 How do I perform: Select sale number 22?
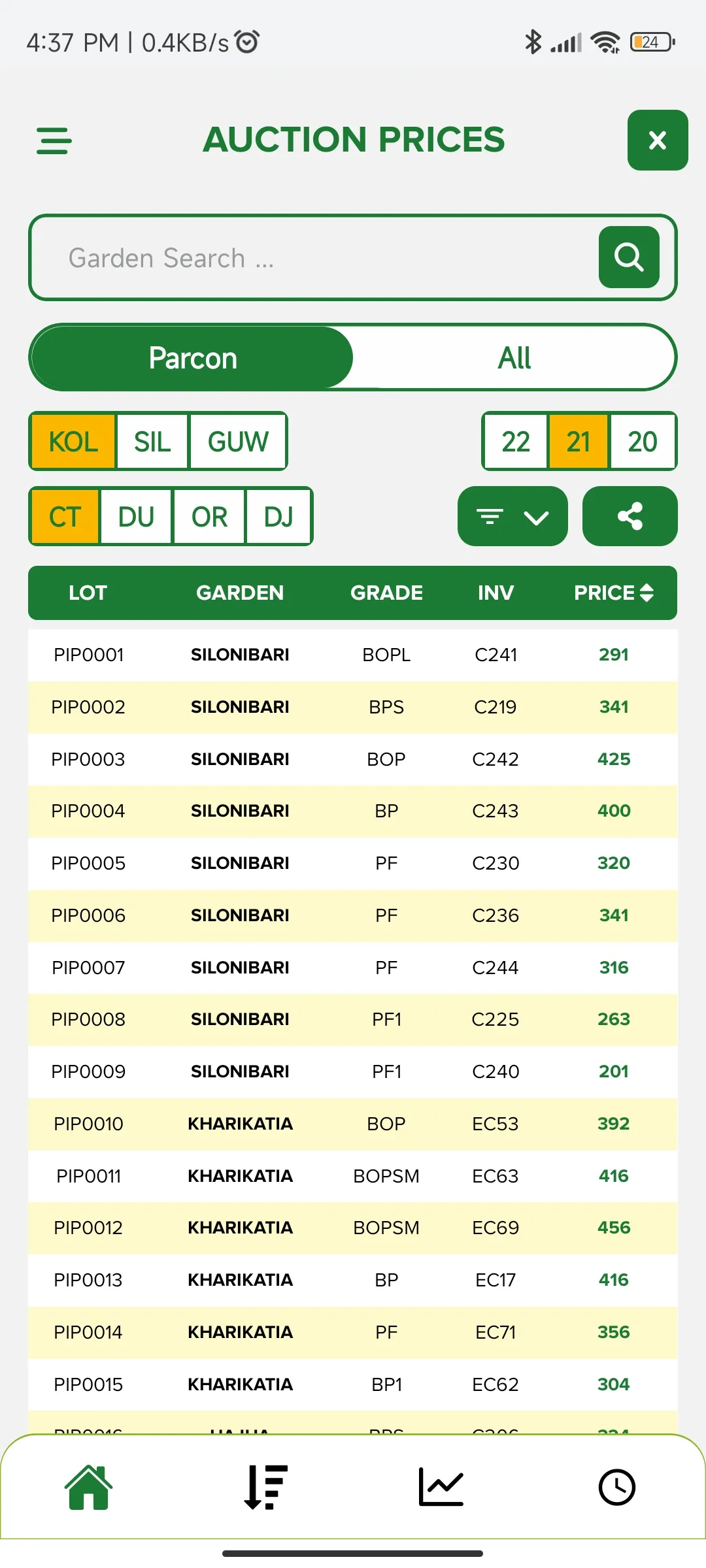point(516,442)
